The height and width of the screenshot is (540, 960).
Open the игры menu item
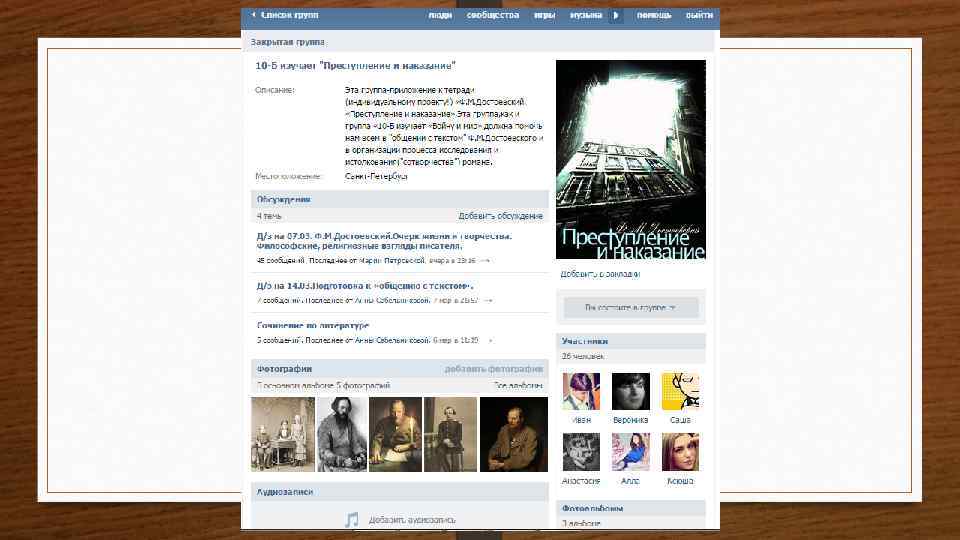[544, 15]
